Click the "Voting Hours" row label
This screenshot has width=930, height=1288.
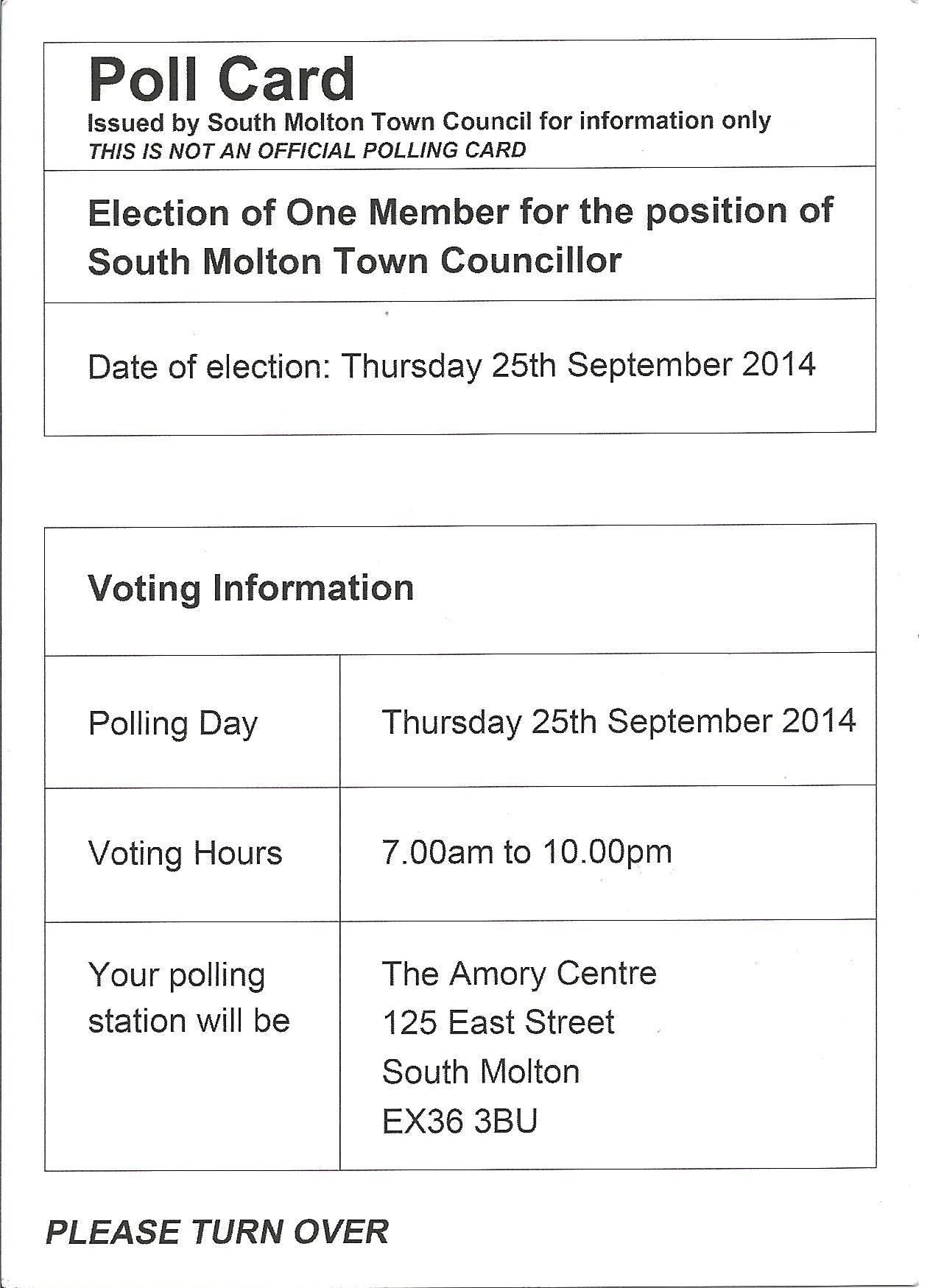point(185,854)
